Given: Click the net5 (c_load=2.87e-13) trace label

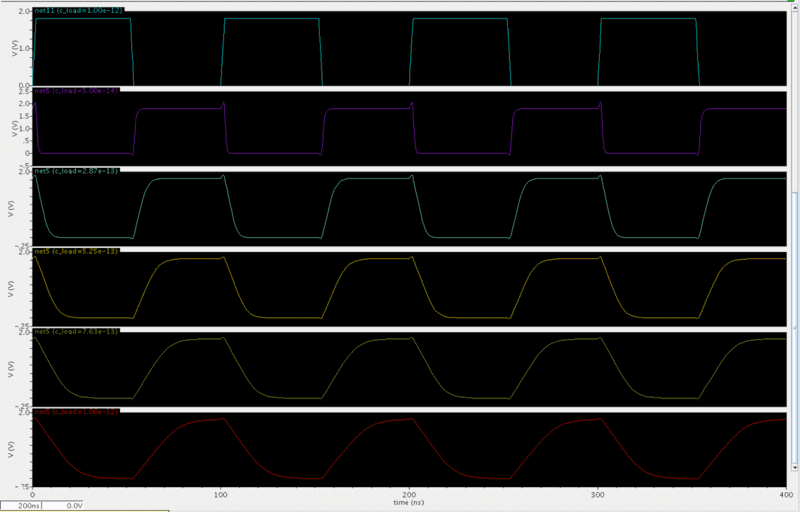Looking at the screenshot, I should (x=76, y=172).
